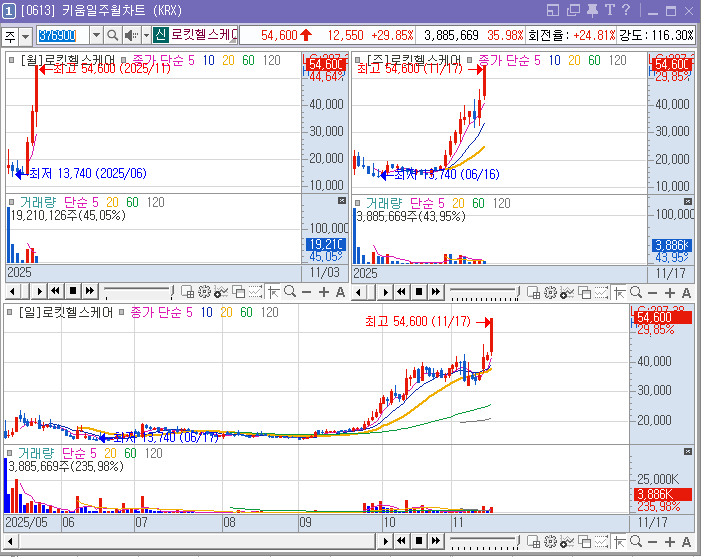Toggle the square before 종가 단순 in monthly chart
Image resolution: width=701 pixels, height=557 pixels.
click(x=123, y=59)
